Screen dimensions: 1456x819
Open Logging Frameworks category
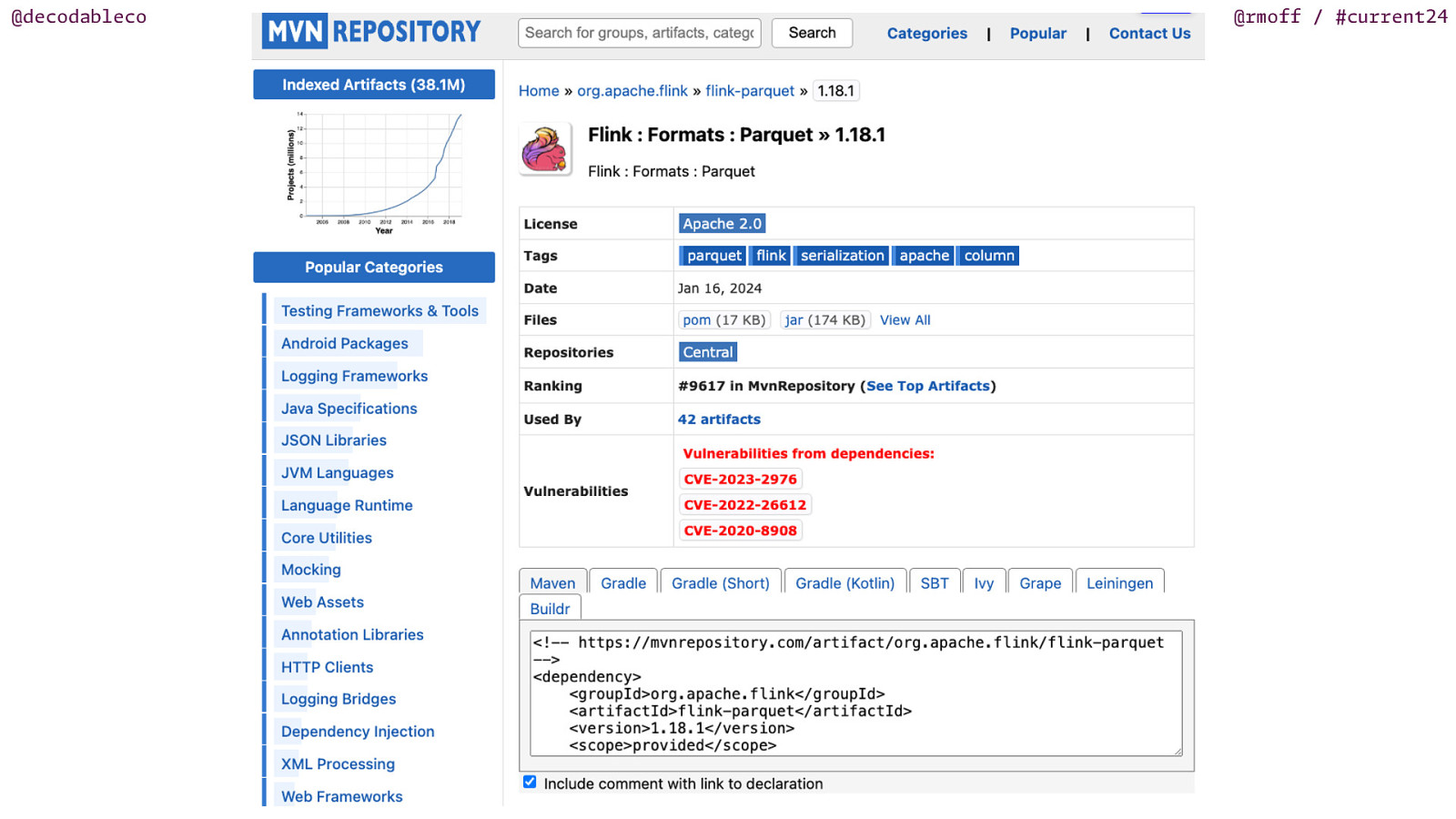[354, 376]
